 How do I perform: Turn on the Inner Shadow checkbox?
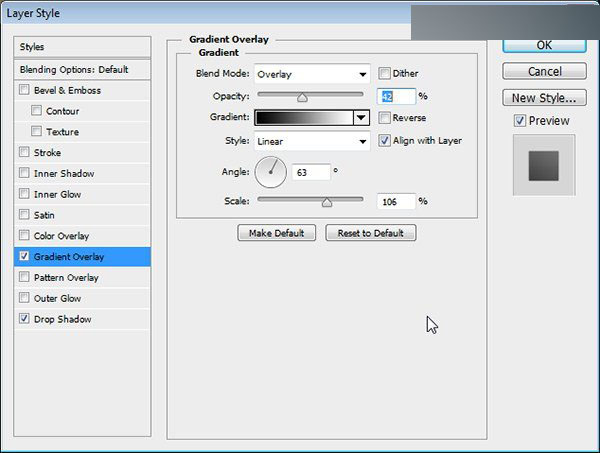click(x=24, y=173)
